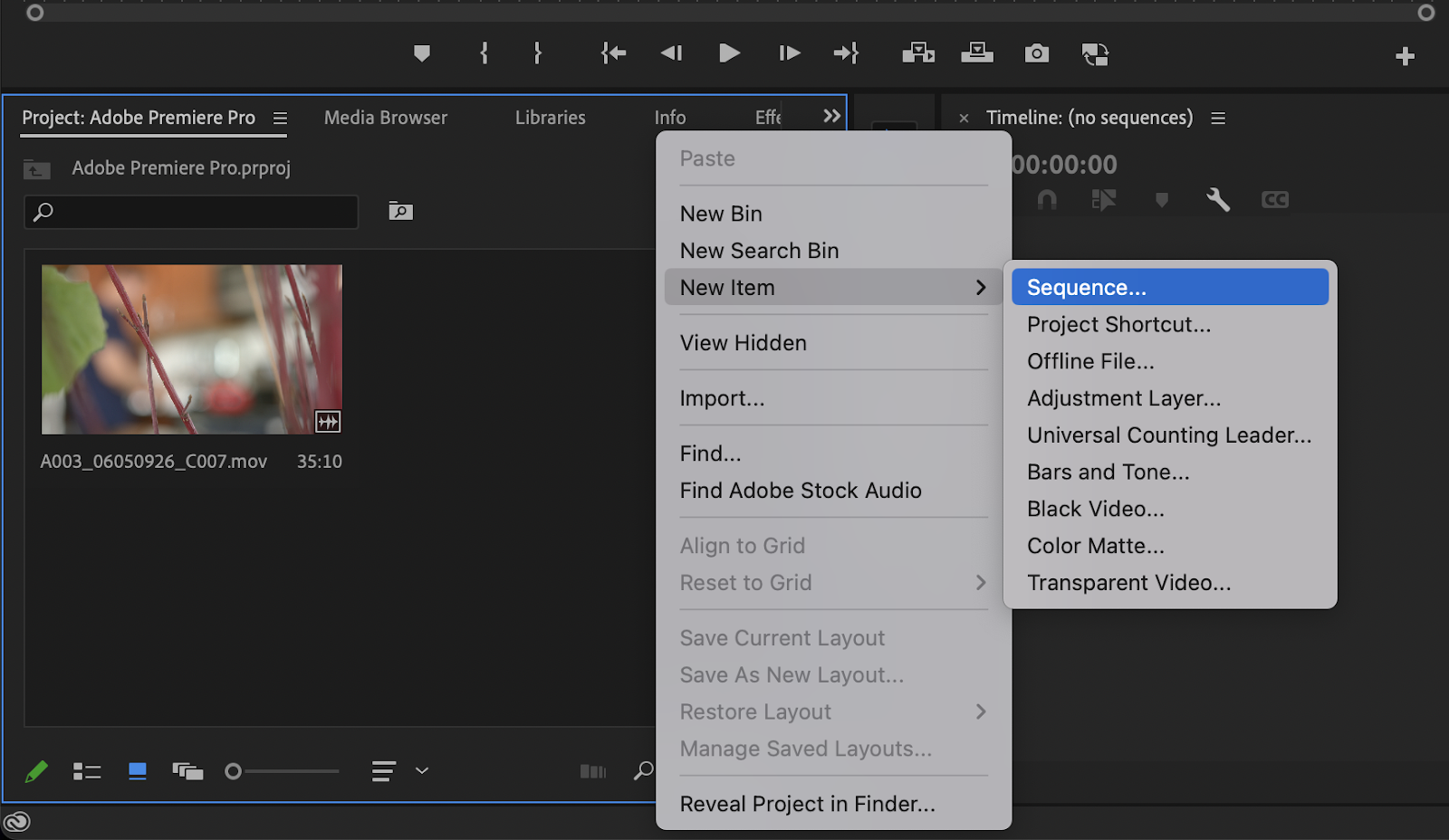
Task: Switch to List View
Action: pos(87,771)
